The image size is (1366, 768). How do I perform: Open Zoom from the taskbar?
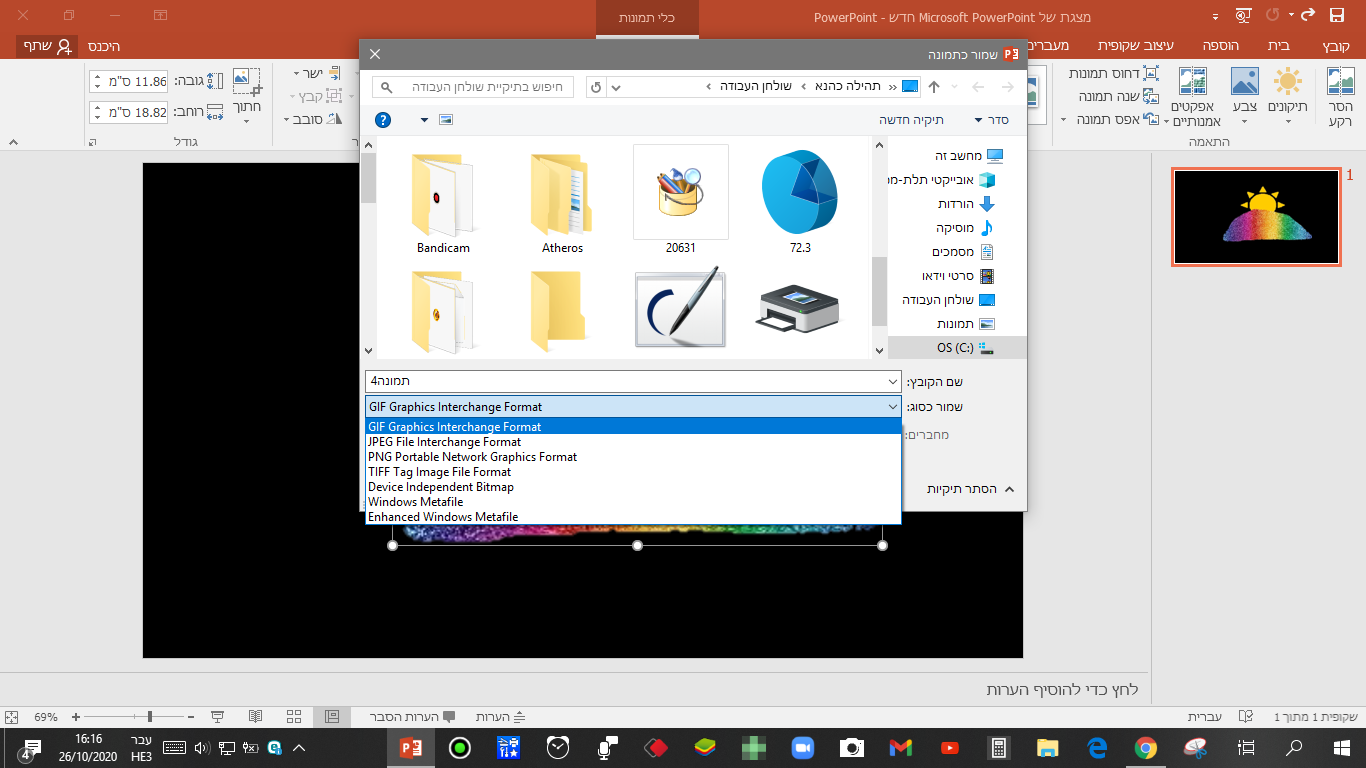tap(802, 748)
